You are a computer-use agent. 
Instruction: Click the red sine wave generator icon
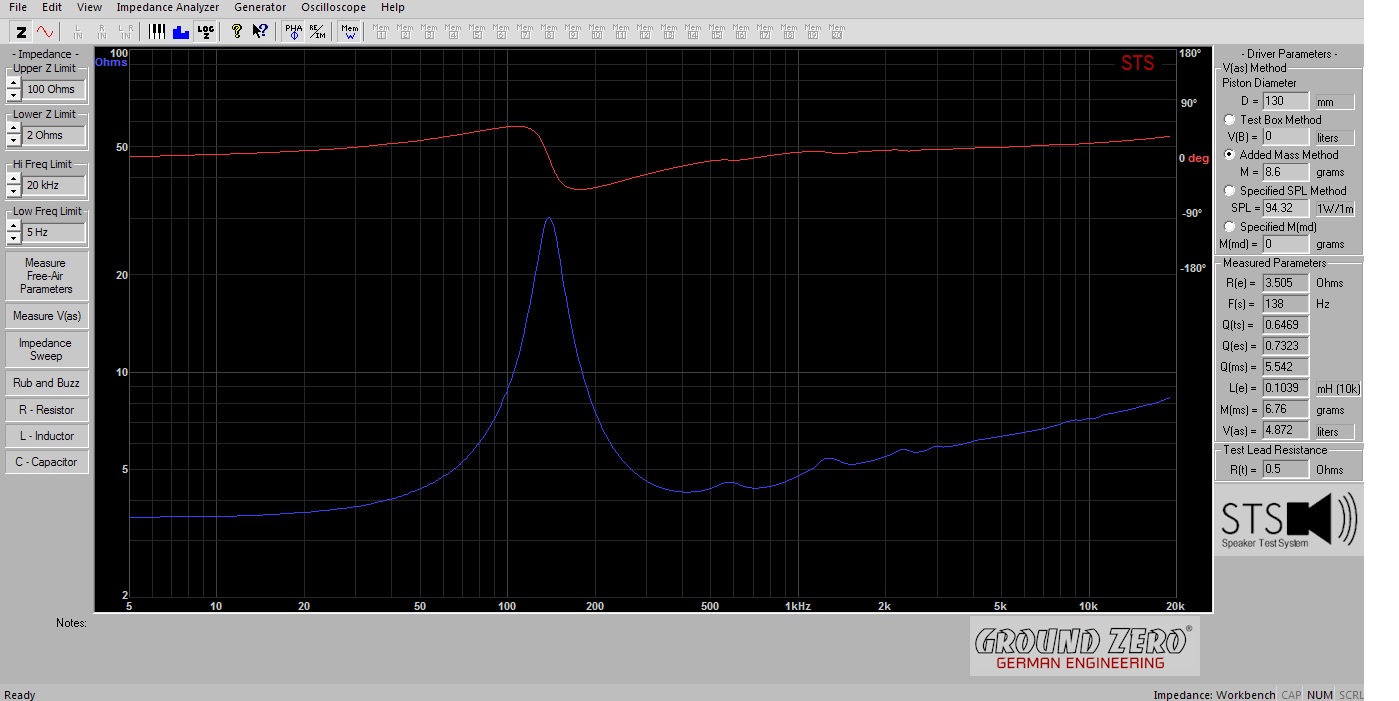[45, 32]
